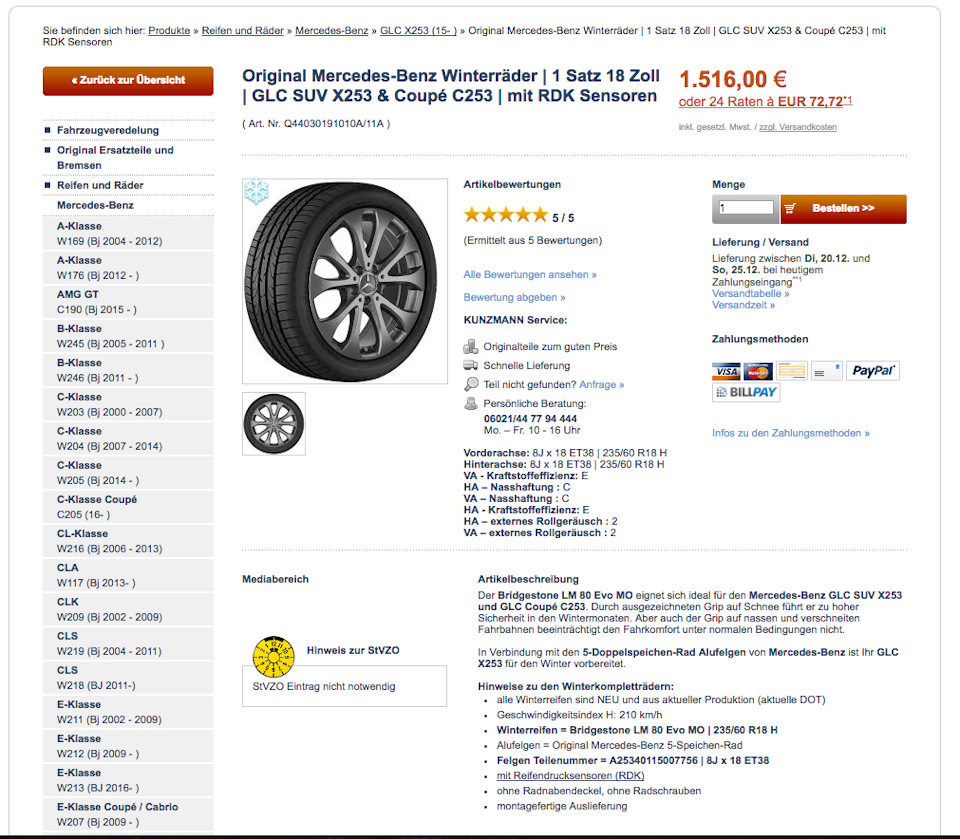Click the five-star rating stars

pyautogui.click(x=505, y=215)
